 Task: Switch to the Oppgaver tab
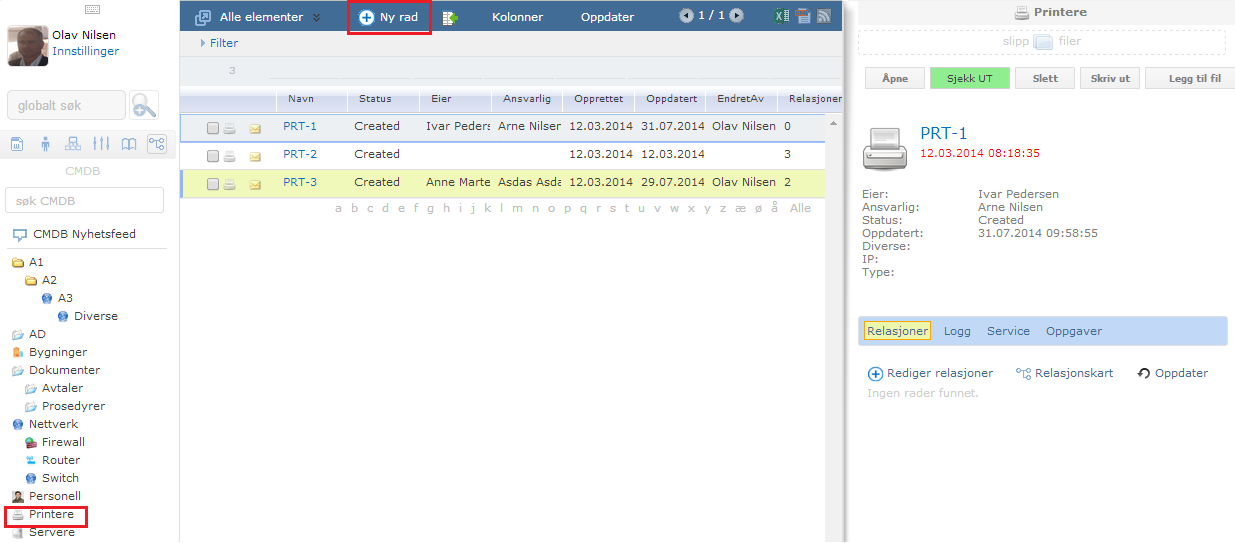click(1074, 331)
